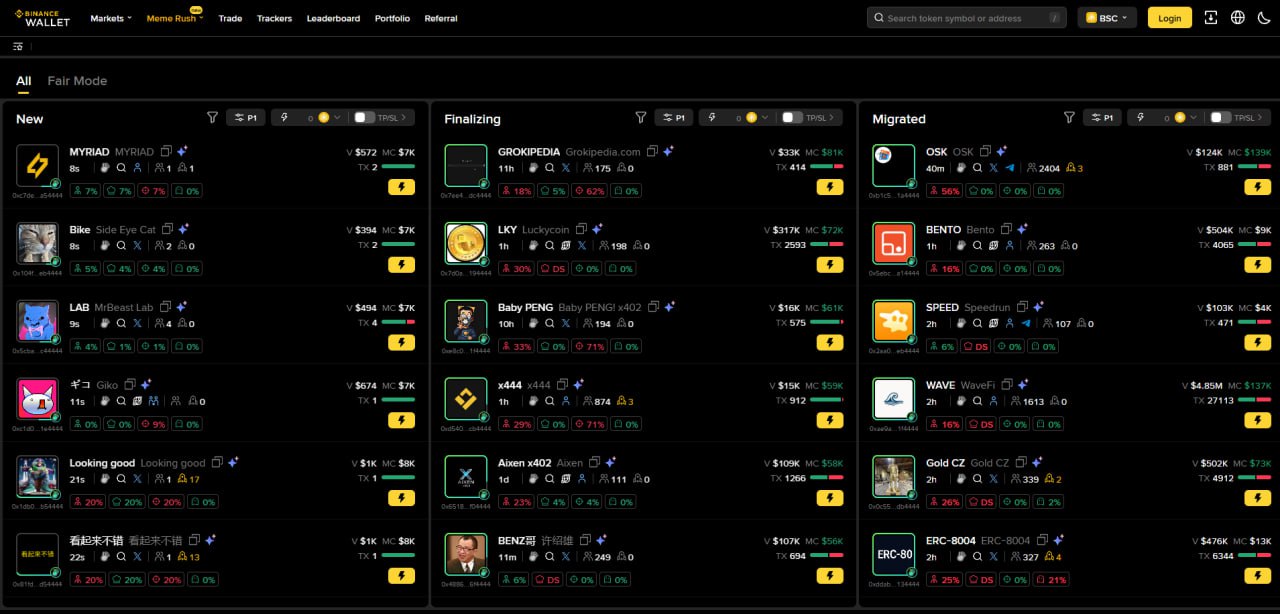Expand the BSC network dropdown
Viewport: 1280px width, 614px height.
click(1107, 18)
